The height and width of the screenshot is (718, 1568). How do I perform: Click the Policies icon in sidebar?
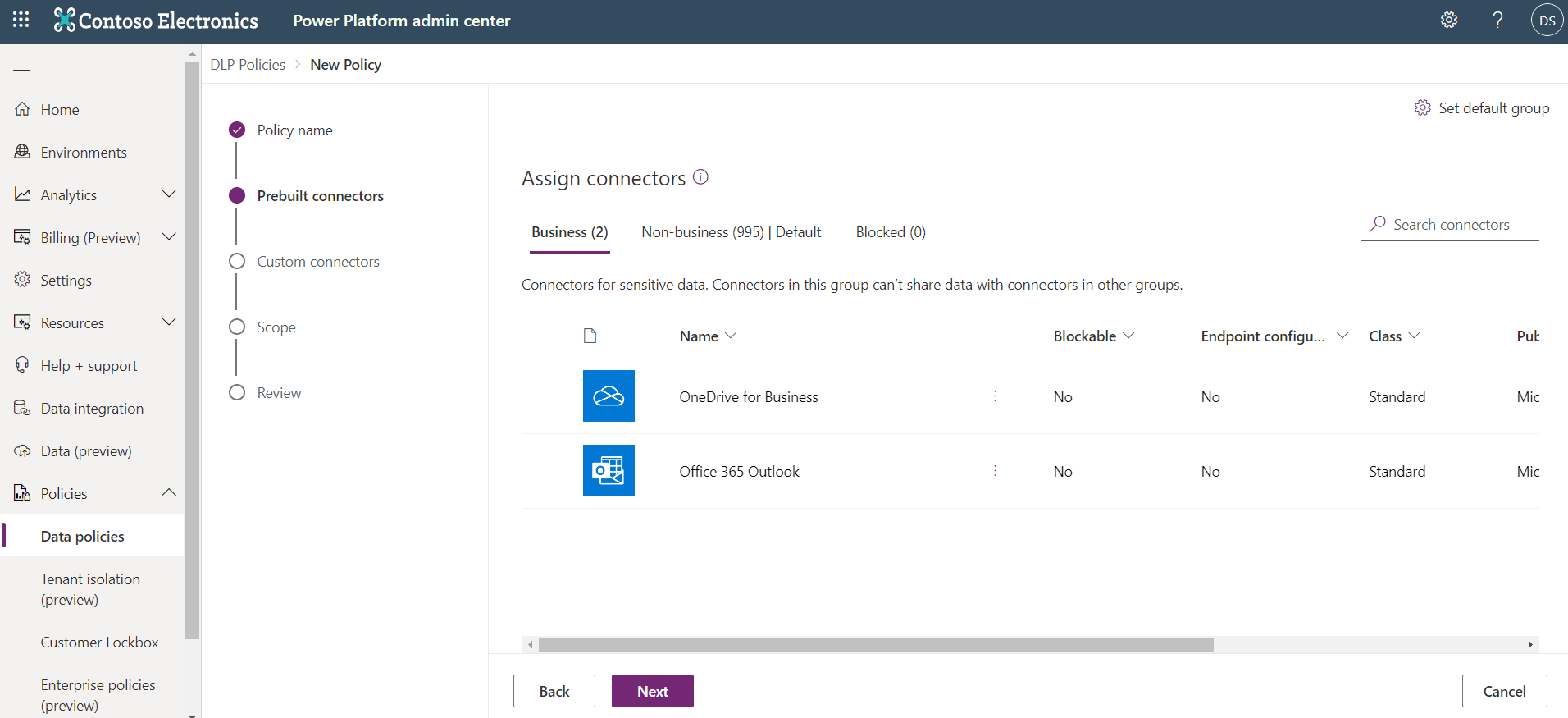[22, 493]
